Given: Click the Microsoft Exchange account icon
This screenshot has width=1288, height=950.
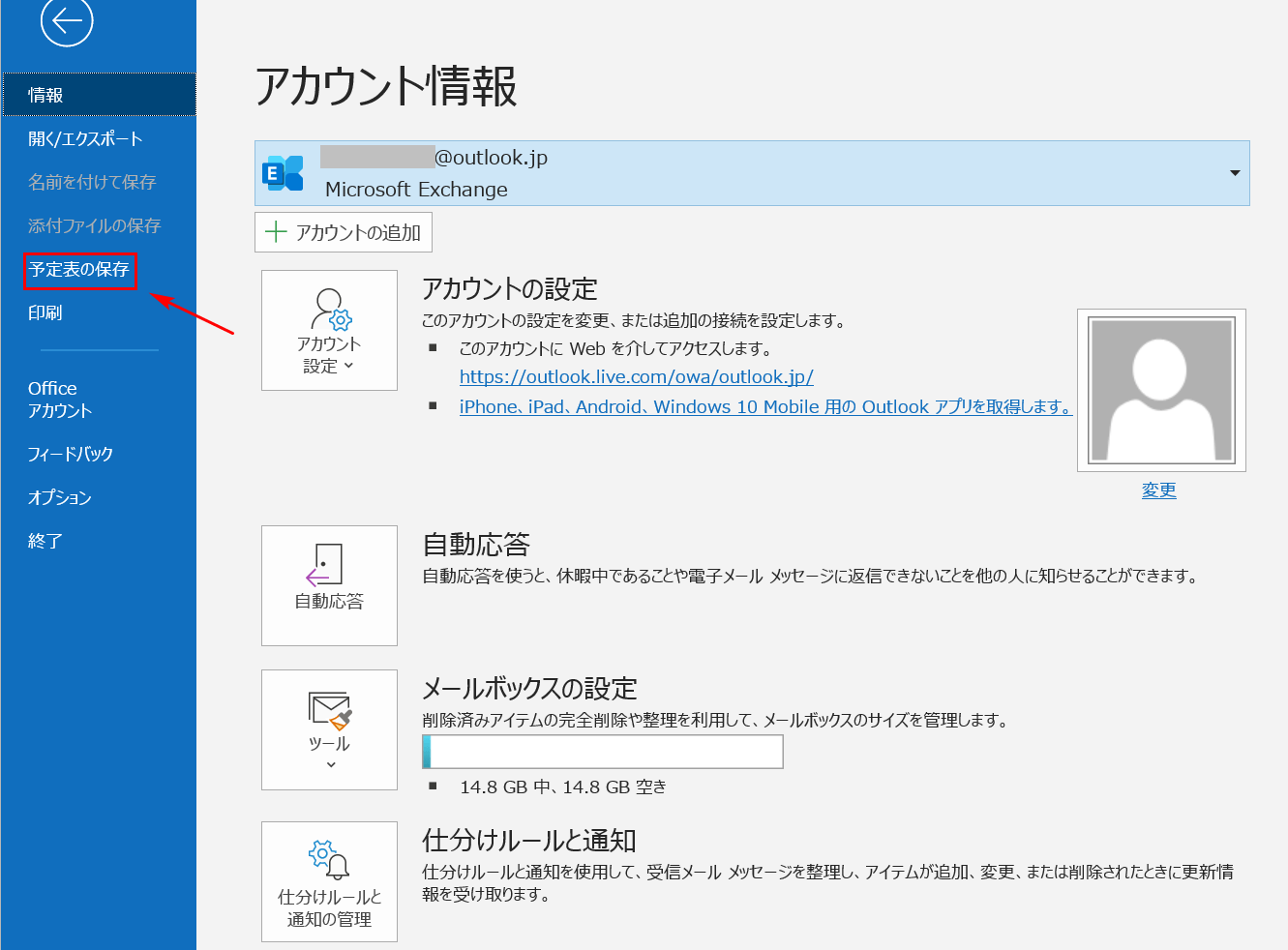Looking at the screenshot, I should pyautogui.click(x=283, y=173).
